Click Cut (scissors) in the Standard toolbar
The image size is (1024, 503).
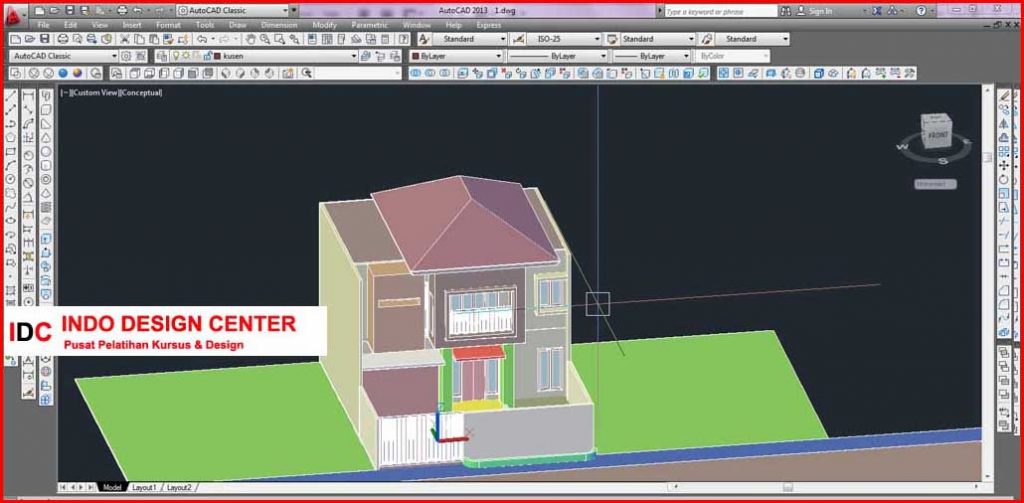click(125, 39)
